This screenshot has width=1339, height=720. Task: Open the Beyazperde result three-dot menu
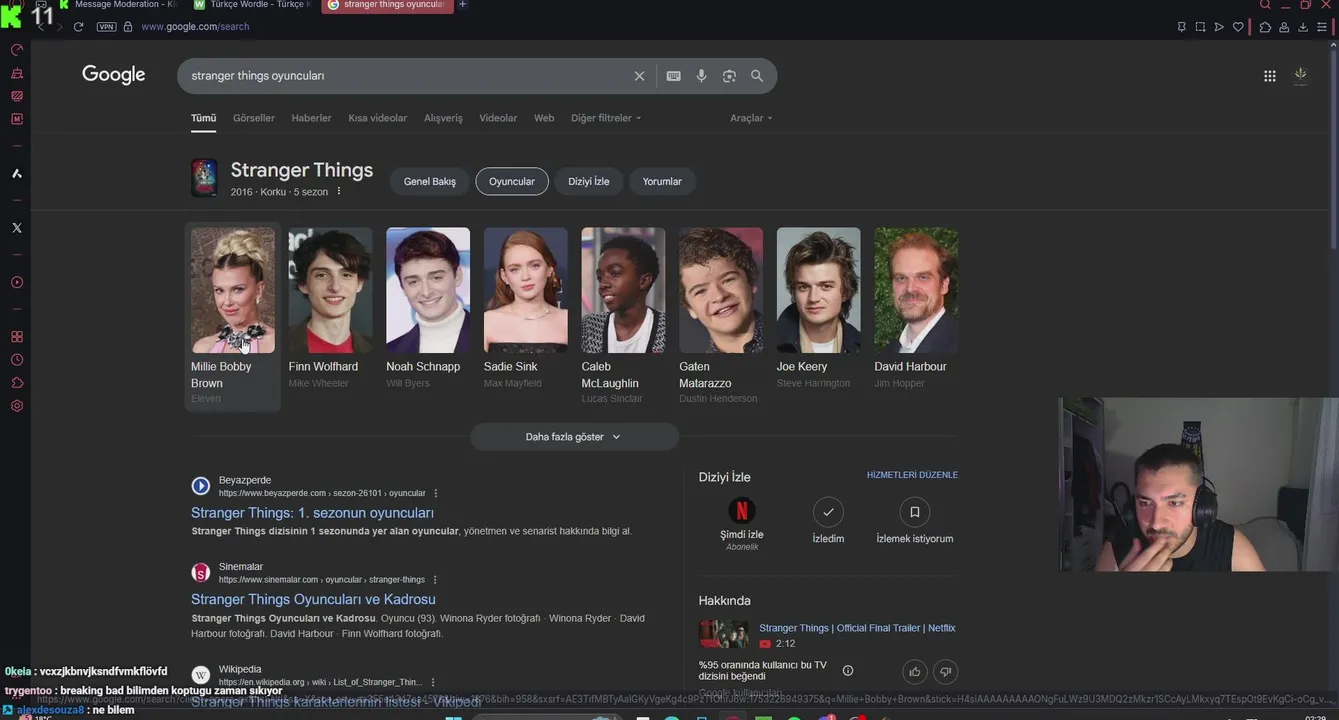pos(436,493)
